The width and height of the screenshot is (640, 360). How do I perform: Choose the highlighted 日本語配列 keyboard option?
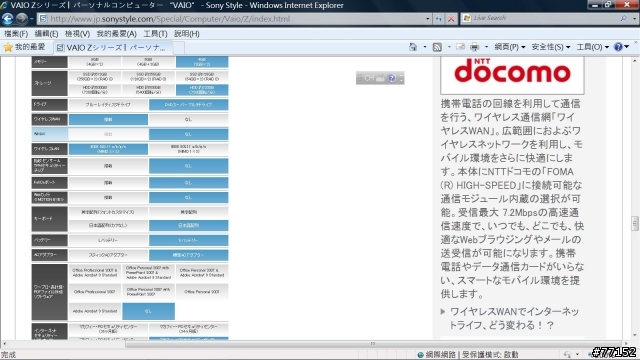tap(188, 225)
